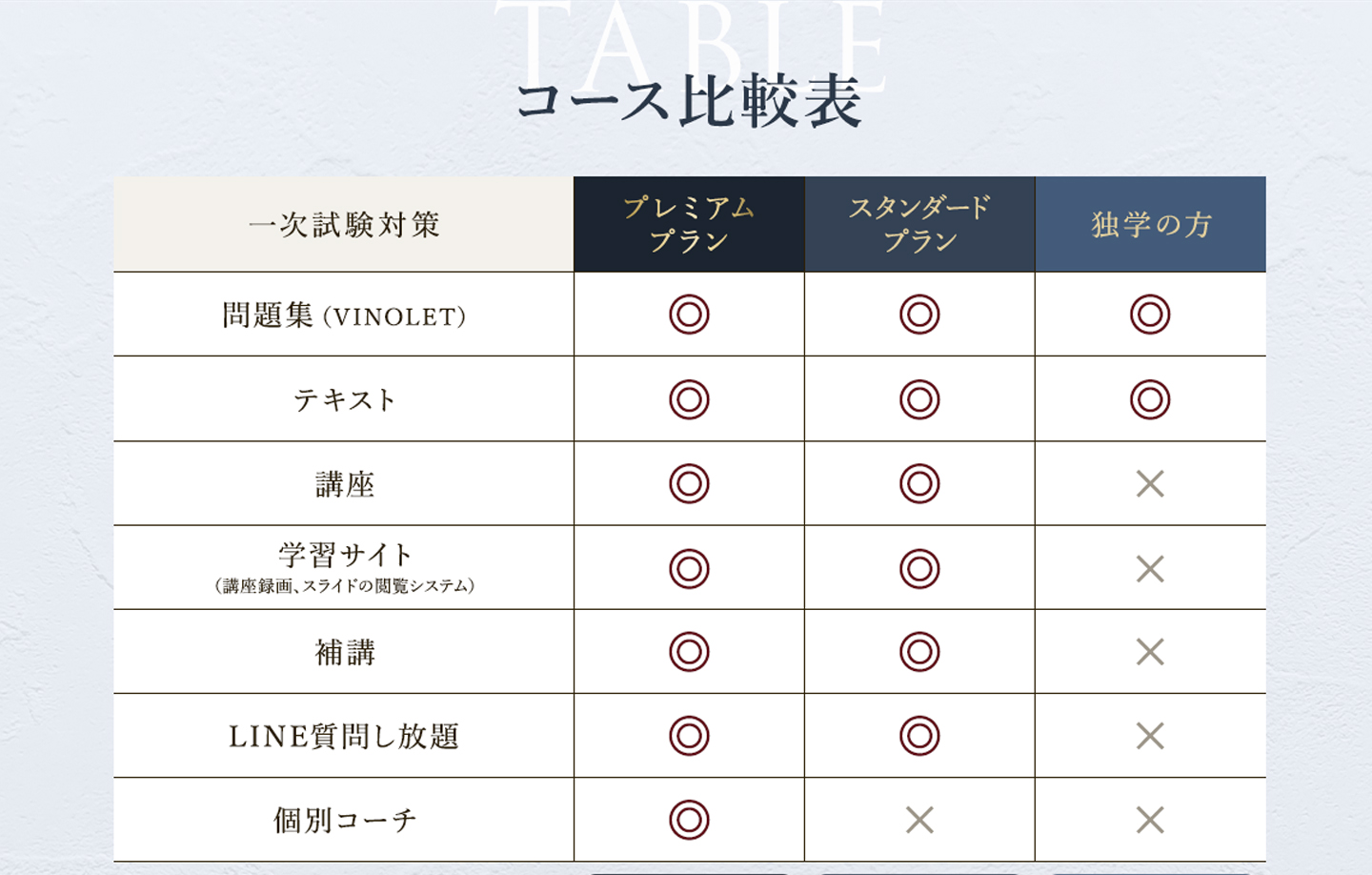Click the X mark for 学習サイト under 独学の方
Screen dimensions: 1372x875
(x=1150, y=569)
